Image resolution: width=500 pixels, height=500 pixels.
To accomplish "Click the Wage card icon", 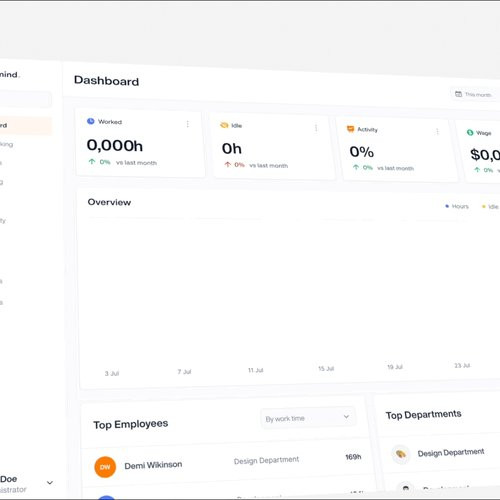I will [470, 132].
